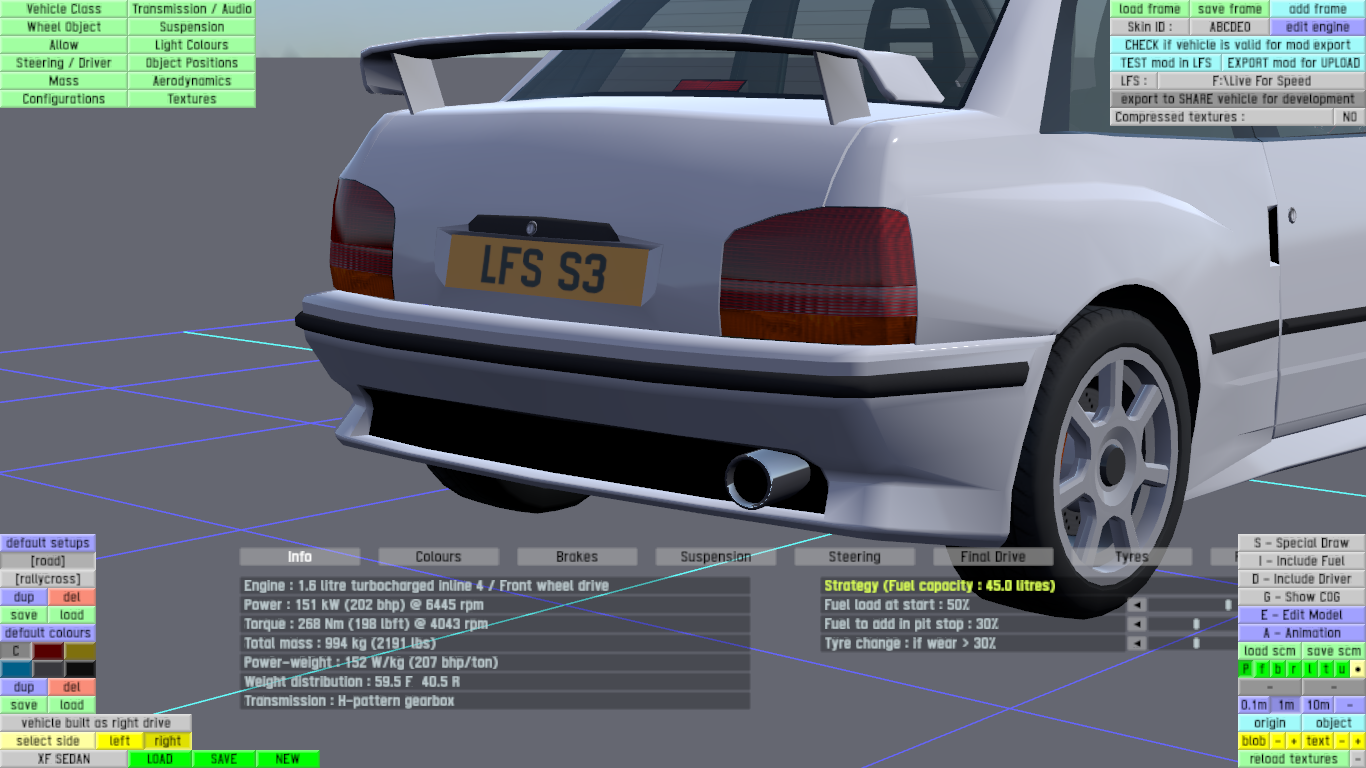Click the LFS path field F:\Live For Speed

pyautogui.click(x=1262, y=81)
